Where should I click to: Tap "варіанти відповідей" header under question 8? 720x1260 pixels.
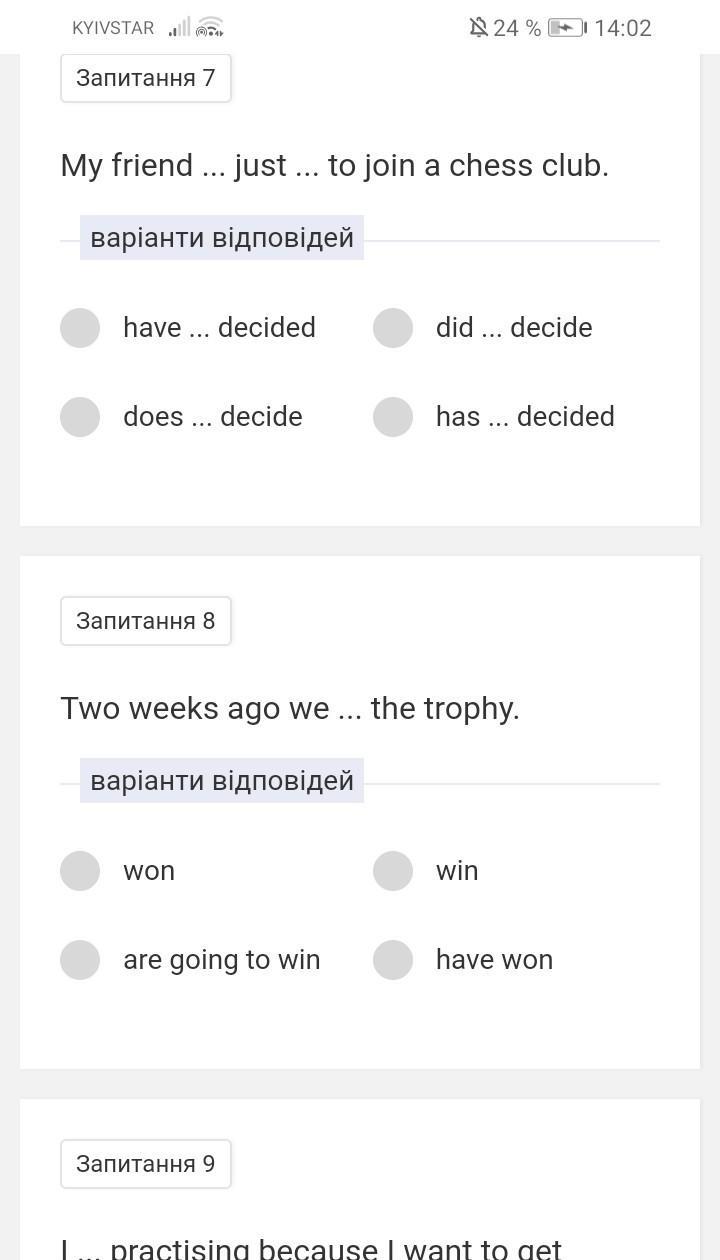222,781
